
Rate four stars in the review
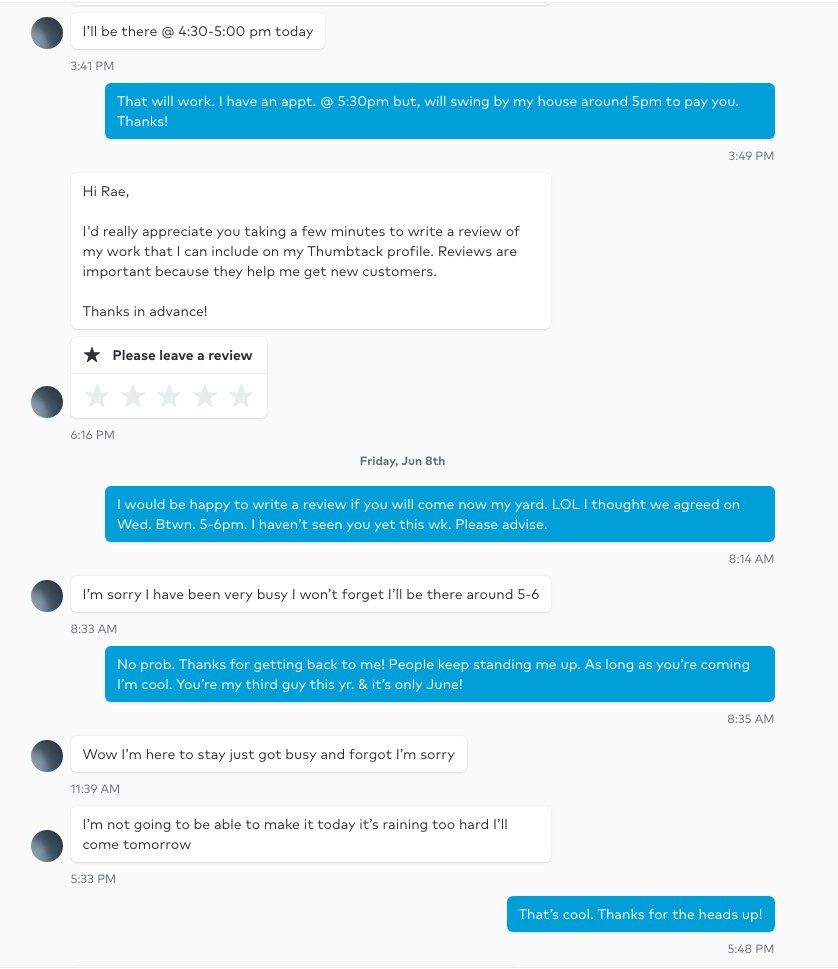[205, 397]
